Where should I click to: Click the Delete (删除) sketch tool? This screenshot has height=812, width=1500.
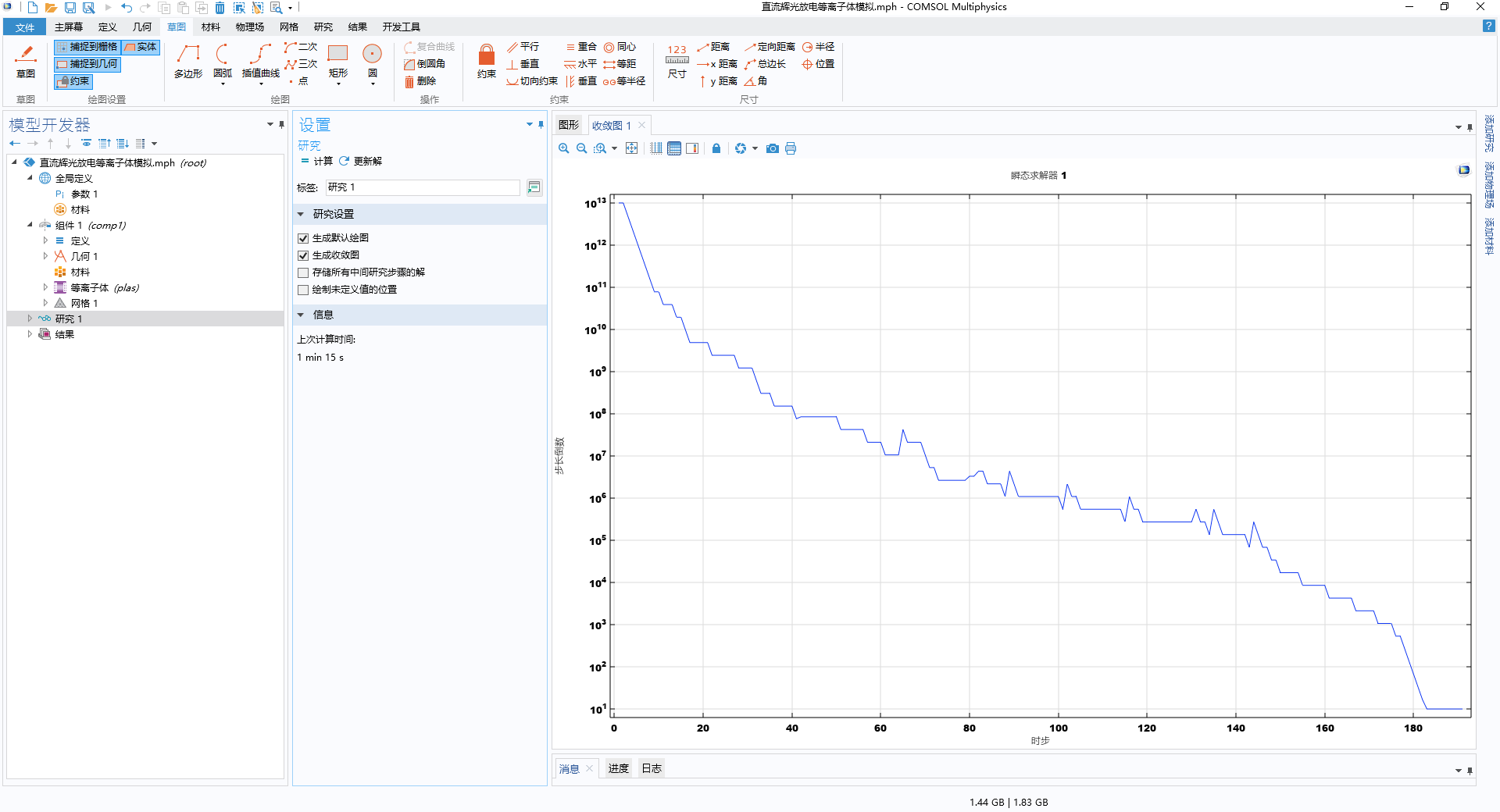point(420,81)
